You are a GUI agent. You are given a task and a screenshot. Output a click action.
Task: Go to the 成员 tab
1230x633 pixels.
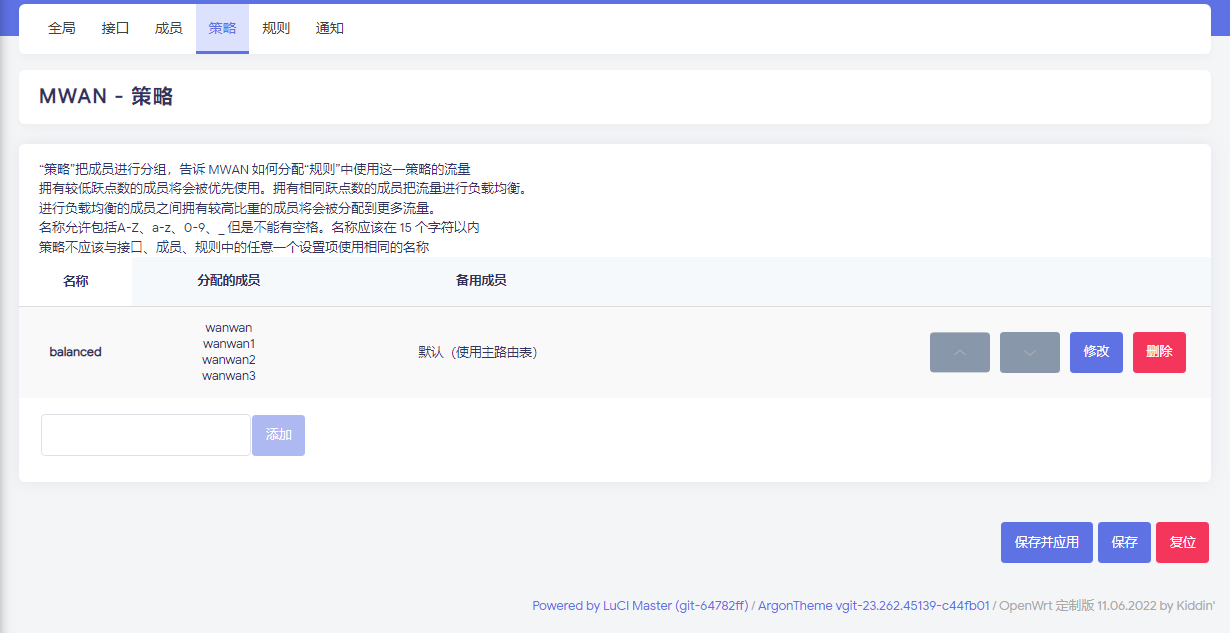pos(168,29)
